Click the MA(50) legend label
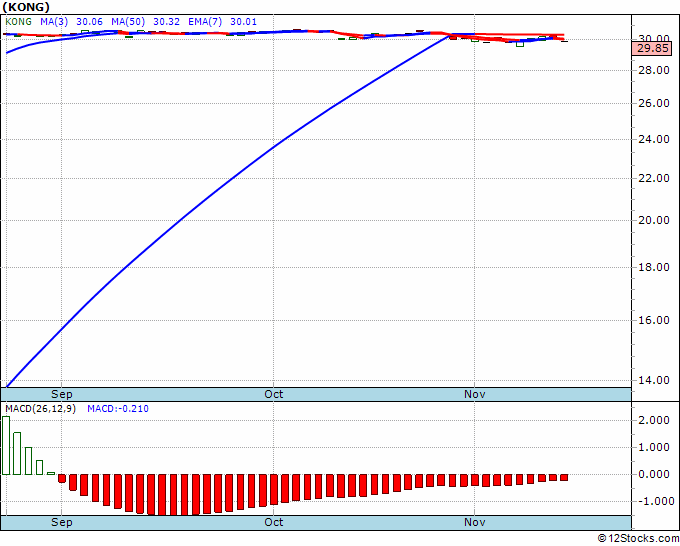Screen dimensions: 680x546 click(128, 22)
